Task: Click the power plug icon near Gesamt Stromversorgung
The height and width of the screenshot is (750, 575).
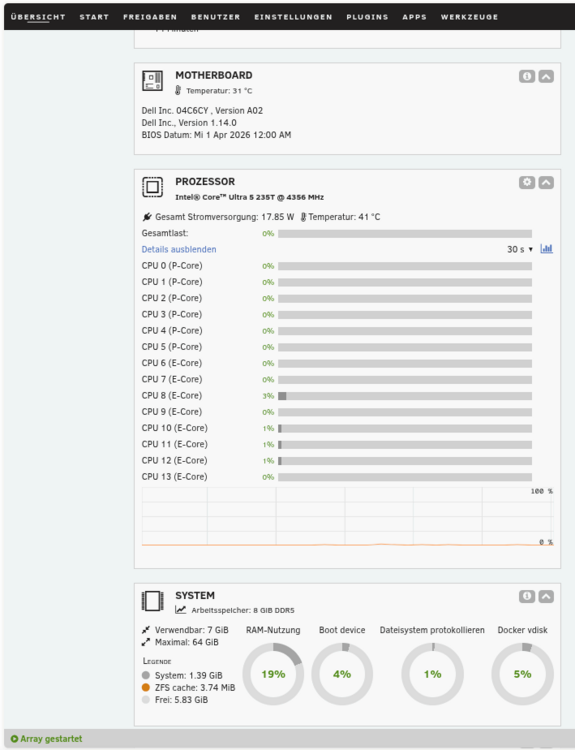Action: [147, 217]
